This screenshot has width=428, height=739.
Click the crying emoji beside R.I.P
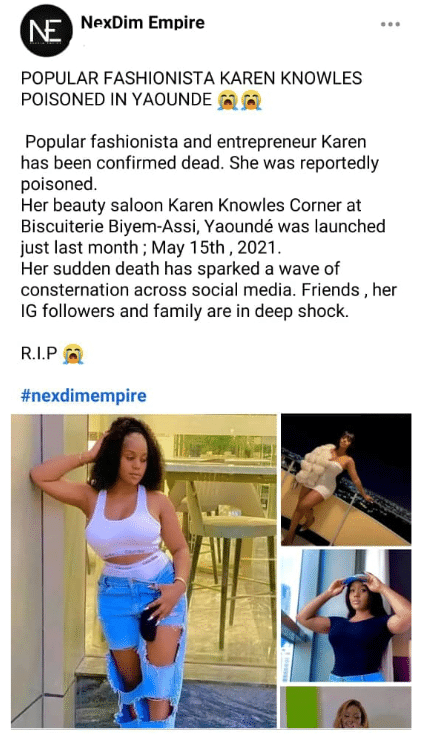[x=73, y=353]
